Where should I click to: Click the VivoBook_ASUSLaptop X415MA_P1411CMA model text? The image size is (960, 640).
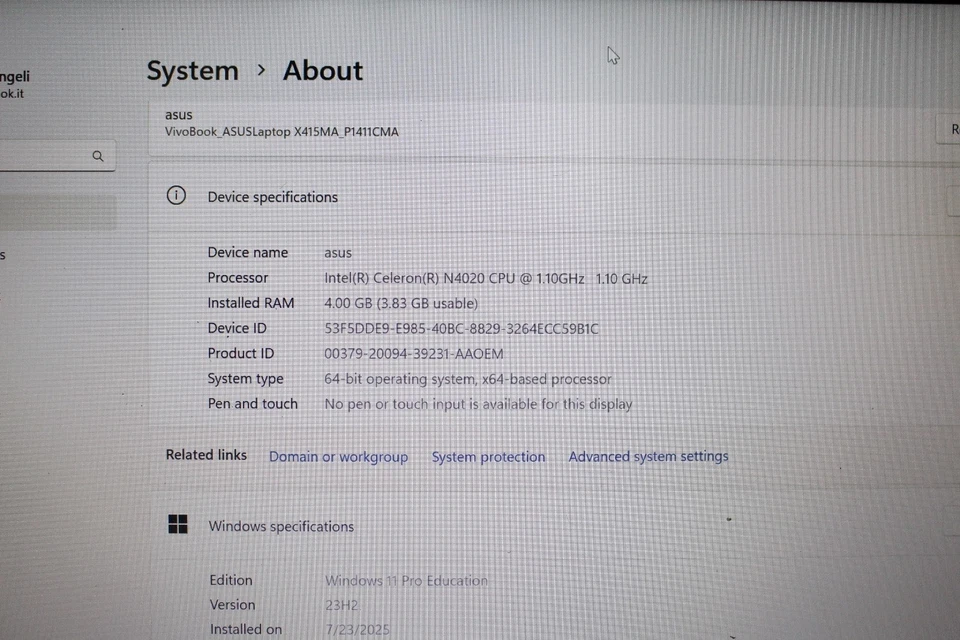[x=282, y=132]
